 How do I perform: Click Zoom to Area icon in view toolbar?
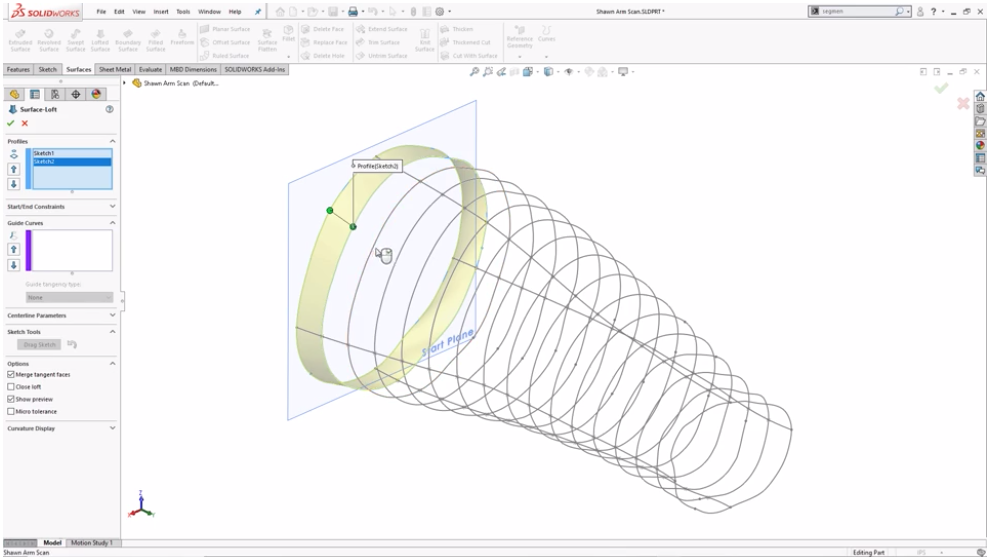click(x=488, y=72)
